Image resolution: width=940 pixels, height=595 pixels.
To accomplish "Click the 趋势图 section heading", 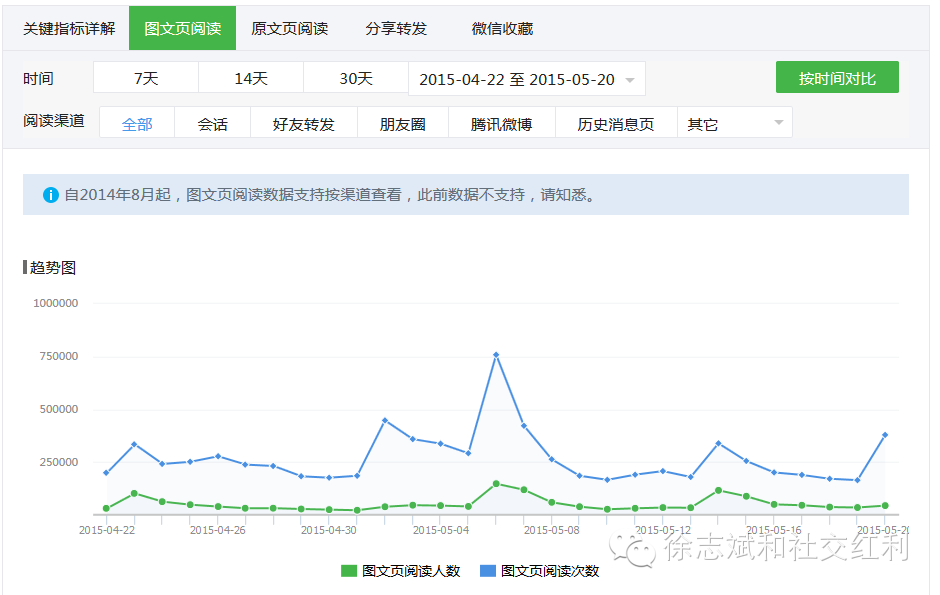I will (53, 268).
